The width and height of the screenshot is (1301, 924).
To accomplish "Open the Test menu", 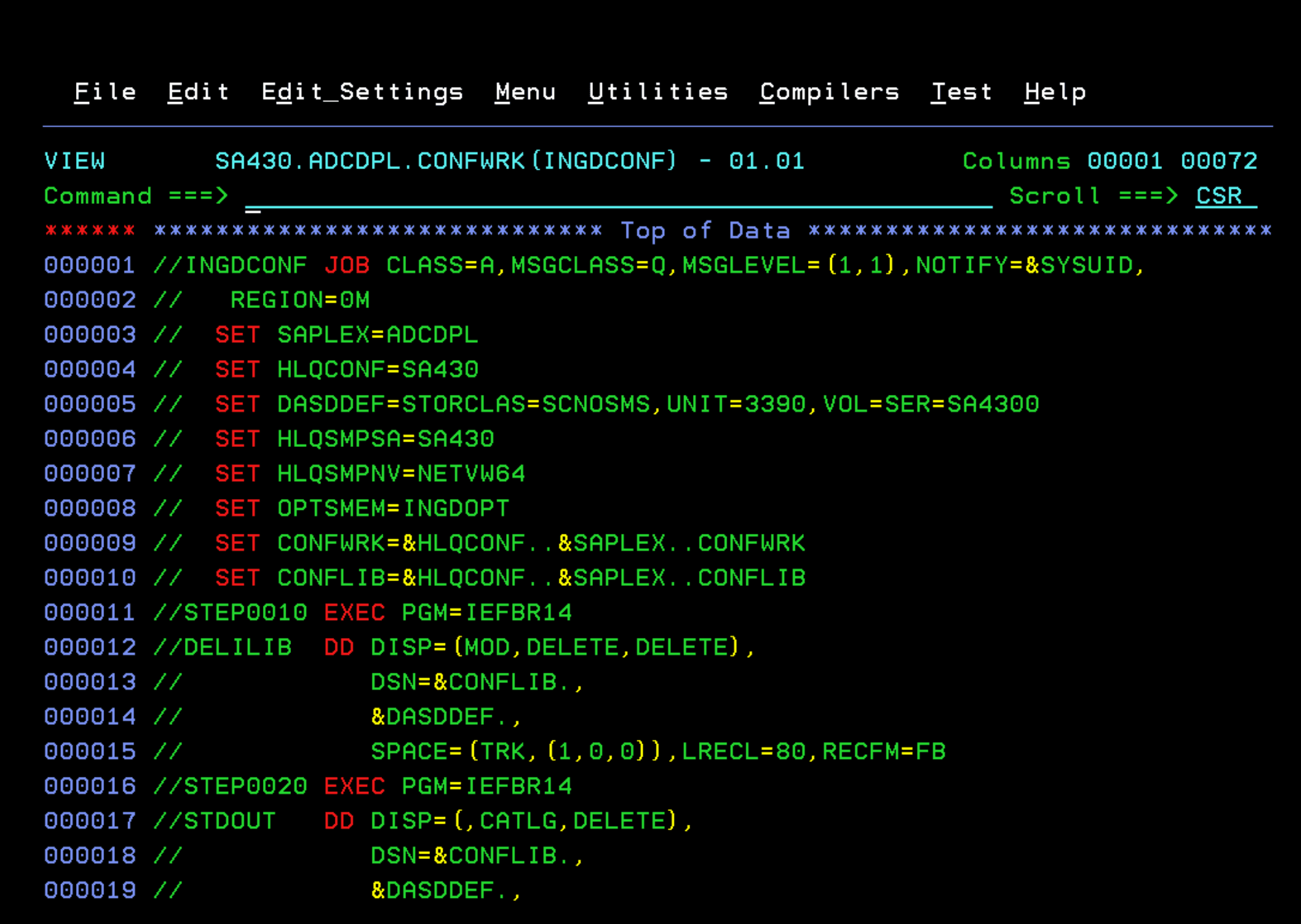I will pos(961,92).
